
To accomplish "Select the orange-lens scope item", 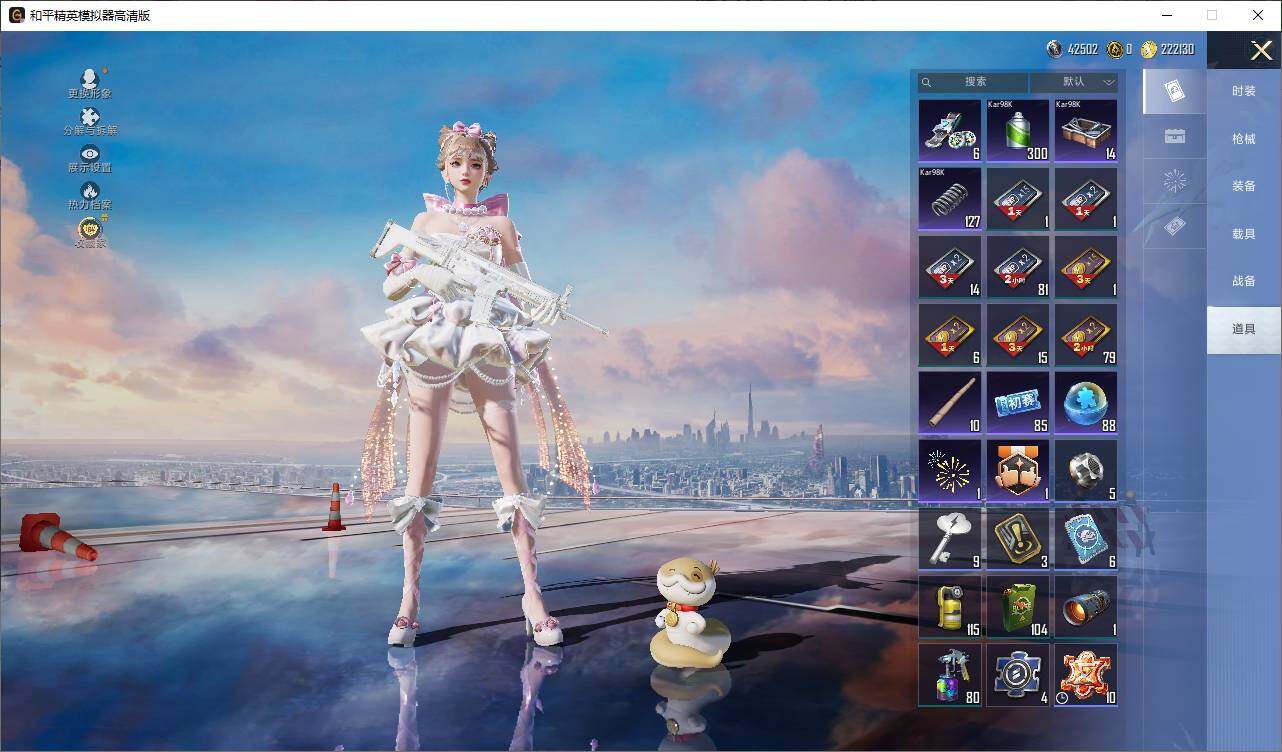I will (1086, 607).
